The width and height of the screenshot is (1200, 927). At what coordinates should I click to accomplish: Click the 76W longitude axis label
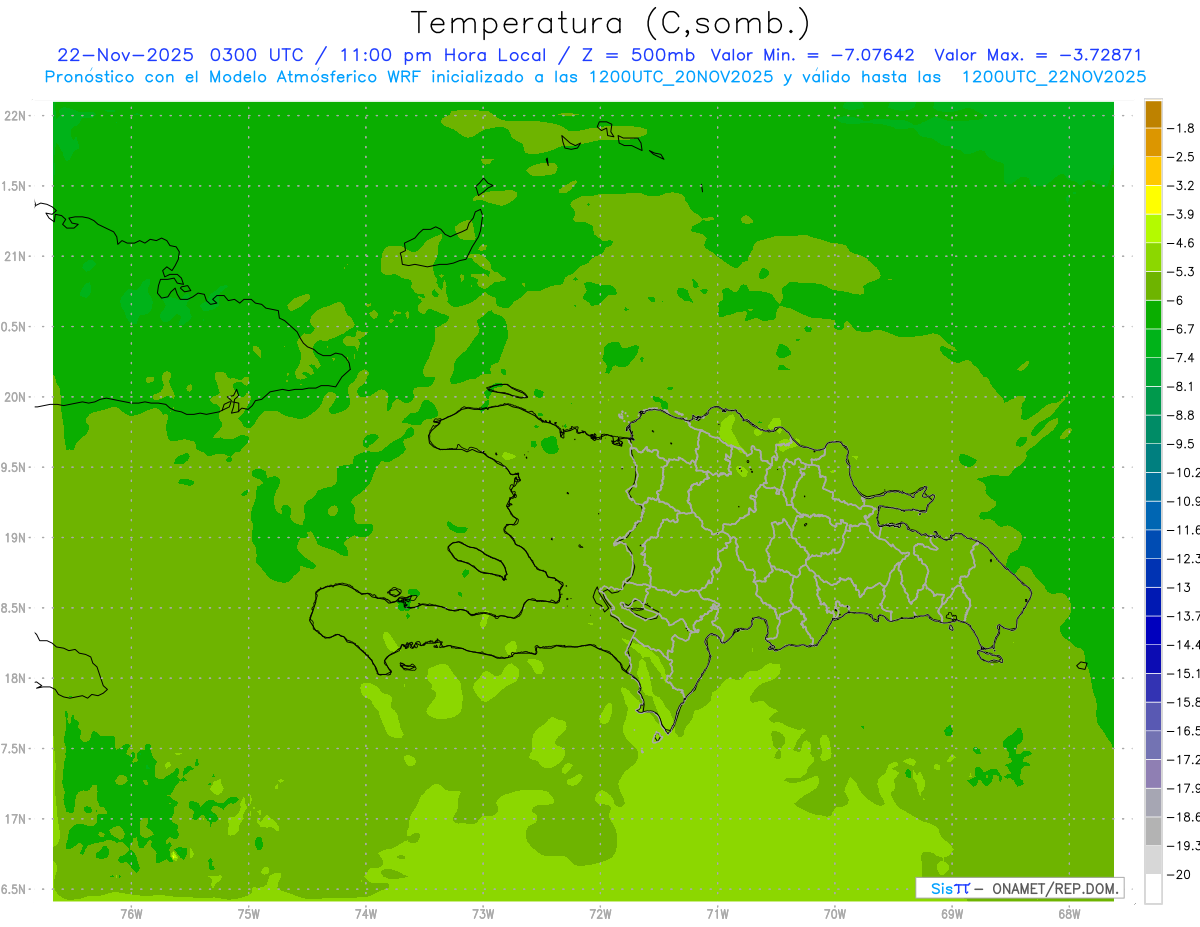pyautogui.click(x=131, y=913)
